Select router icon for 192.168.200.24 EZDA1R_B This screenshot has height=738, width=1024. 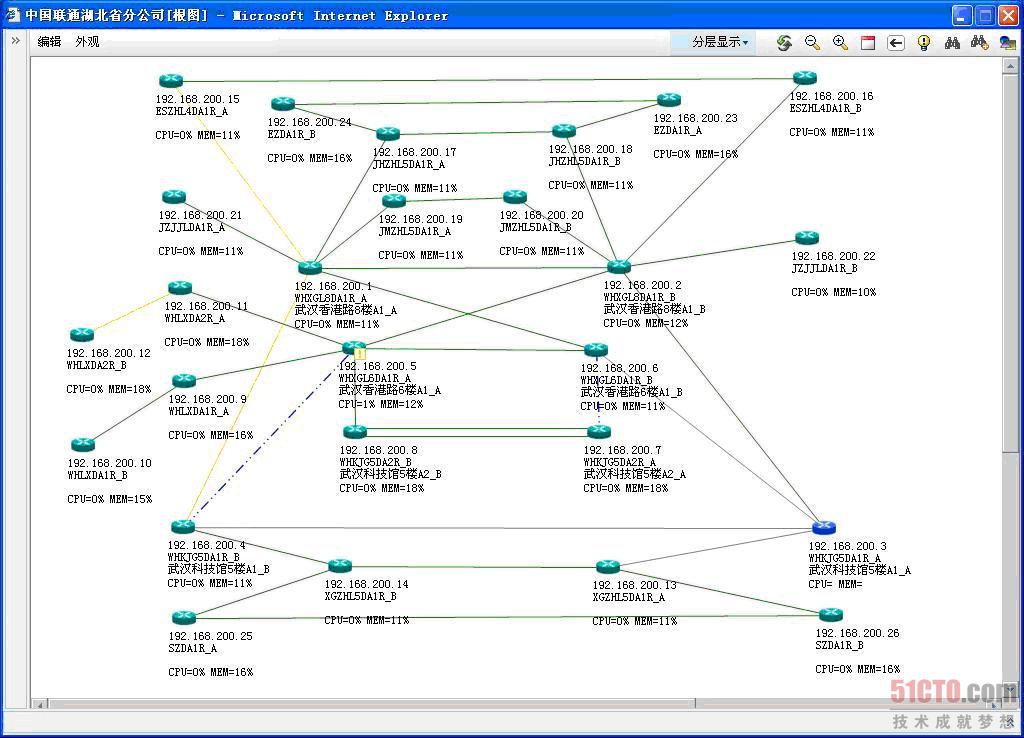(x=283, y=103)
